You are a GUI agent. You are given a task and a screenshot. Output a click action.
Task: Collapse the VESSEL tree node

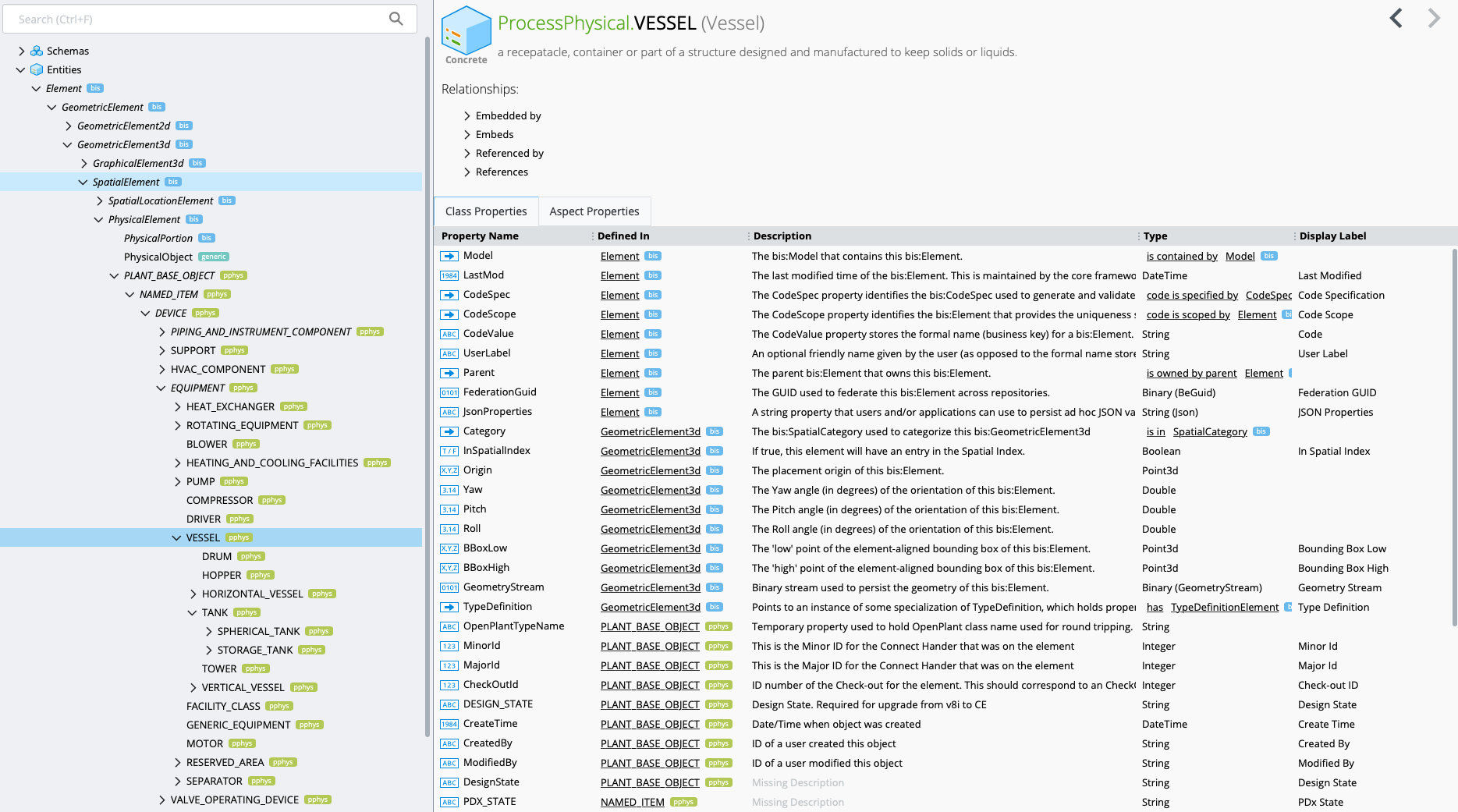tap(176, 537)
